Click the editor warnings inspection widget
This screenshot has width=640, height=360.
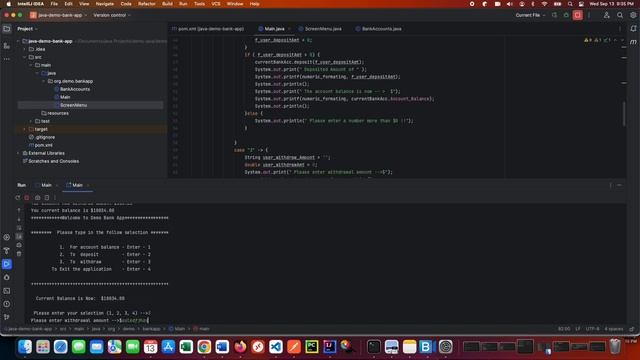pyautogui.click(x=598, y=40)
